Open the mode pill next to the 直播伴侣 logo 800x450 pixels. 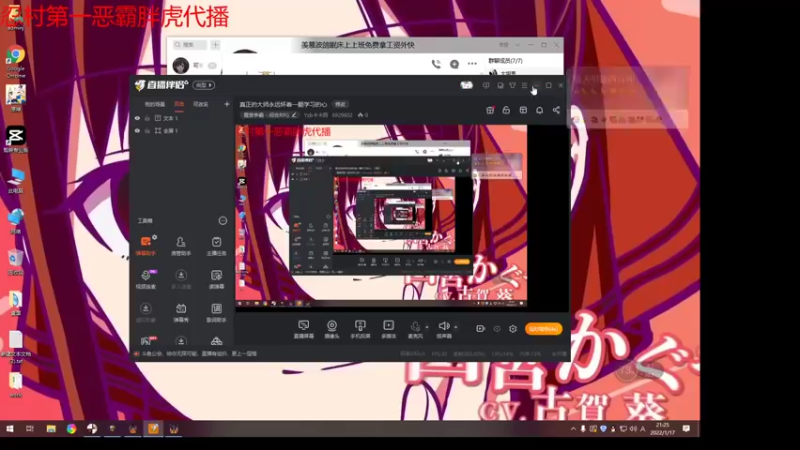click(204, 85)
